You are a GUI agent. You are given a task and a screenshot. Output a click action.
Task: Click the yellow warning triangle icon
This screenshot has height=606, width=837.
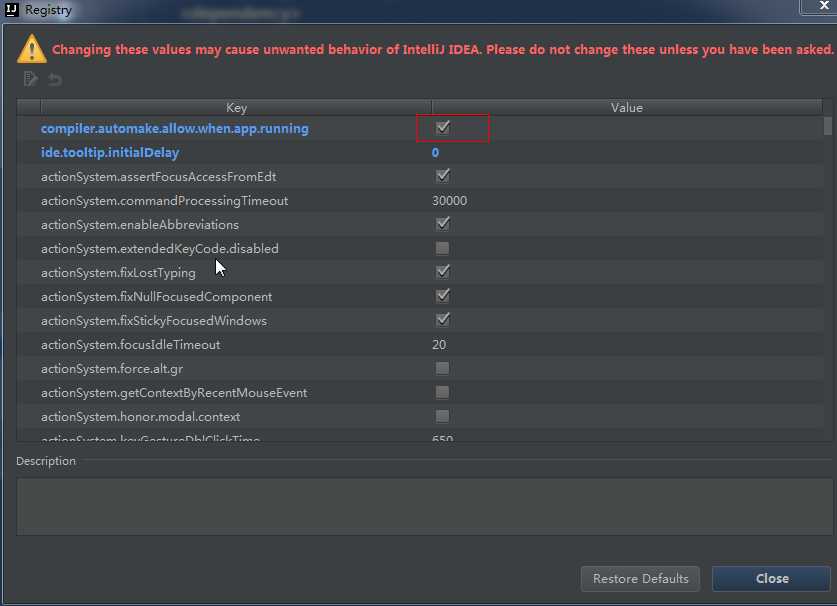[31, 49]
